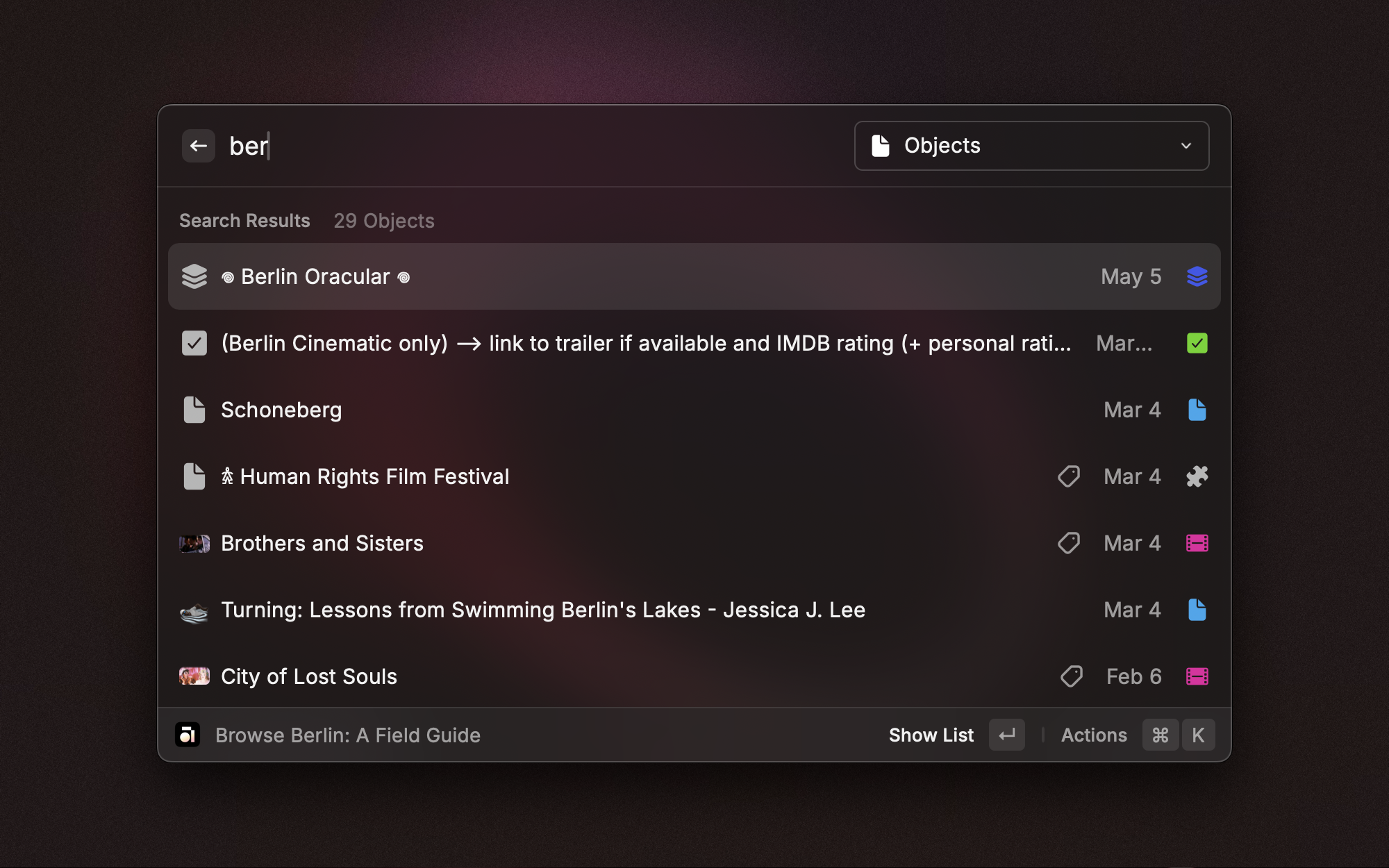Image resolution: width=1389 pixels, height=868 pixels.
Task: Click the tag icon on Human Rights Film Festival
Action: 1068,476
